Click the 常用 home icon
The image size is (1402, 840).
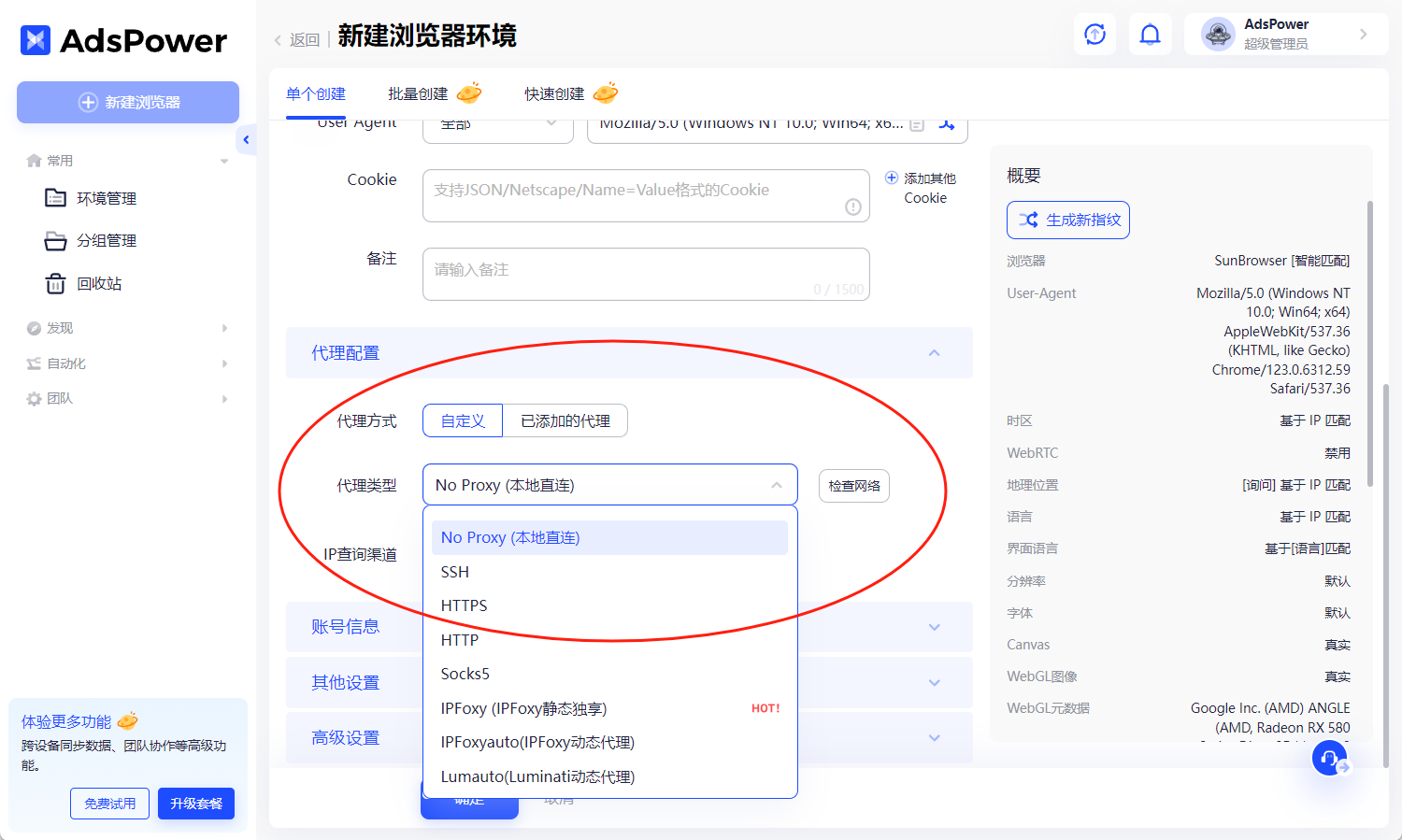coord(35,161)
